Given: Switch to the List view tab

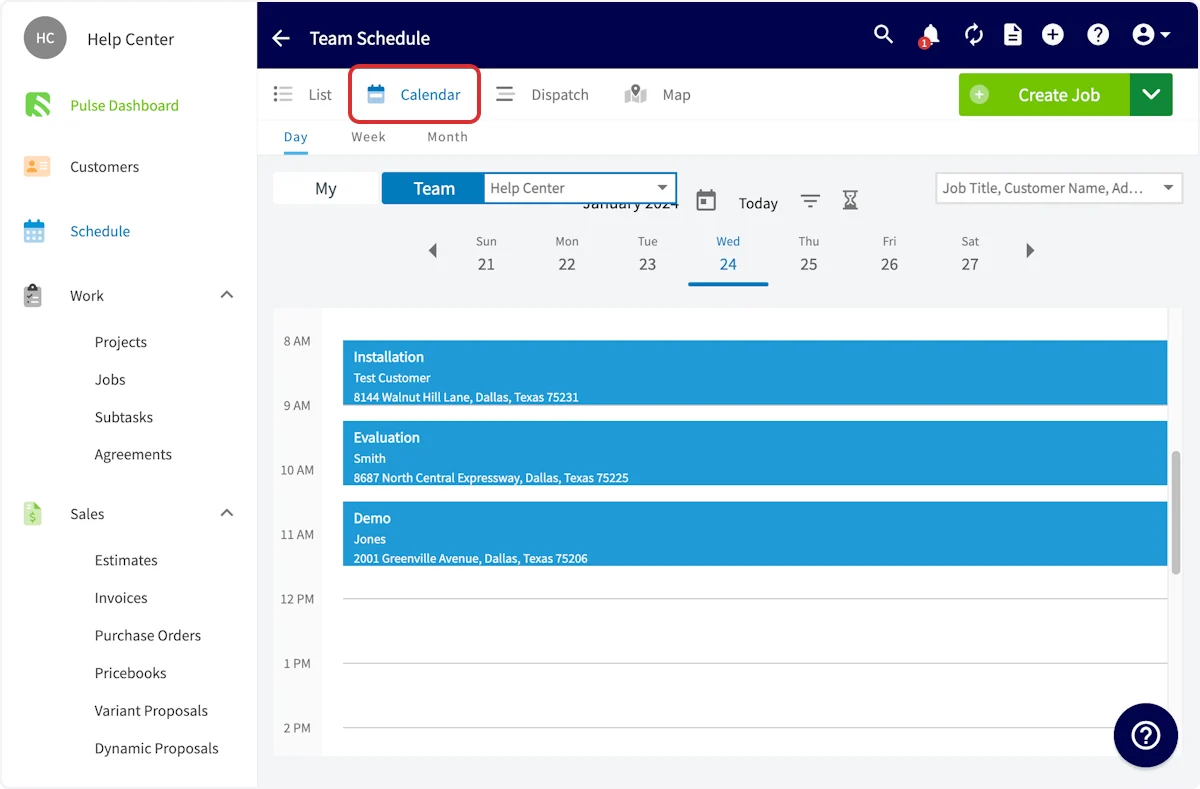Looking at the screenshot, I should click(x=303, y=95).
